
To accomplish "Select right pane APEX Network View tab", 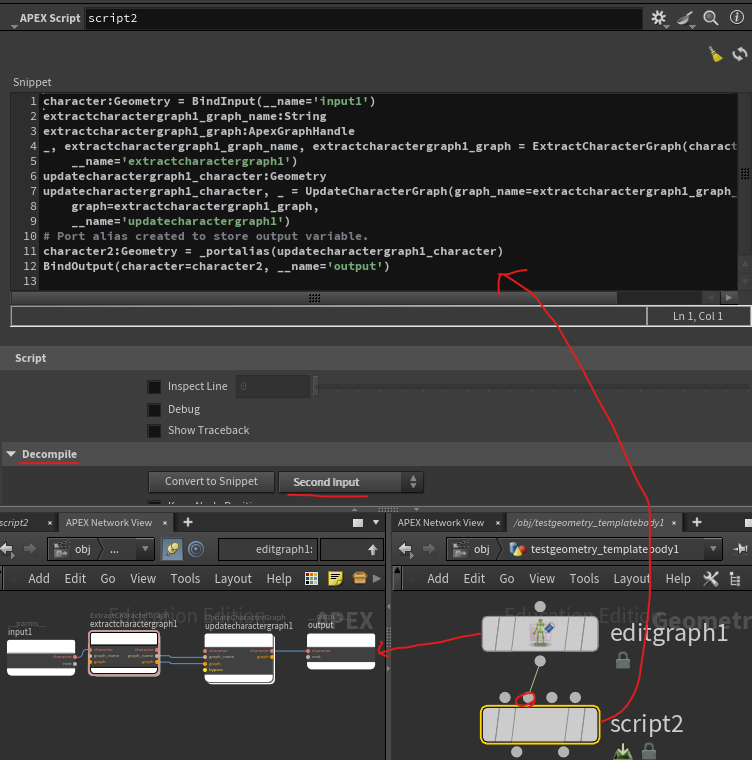I will pyautogui.click(x=441, y=522).
